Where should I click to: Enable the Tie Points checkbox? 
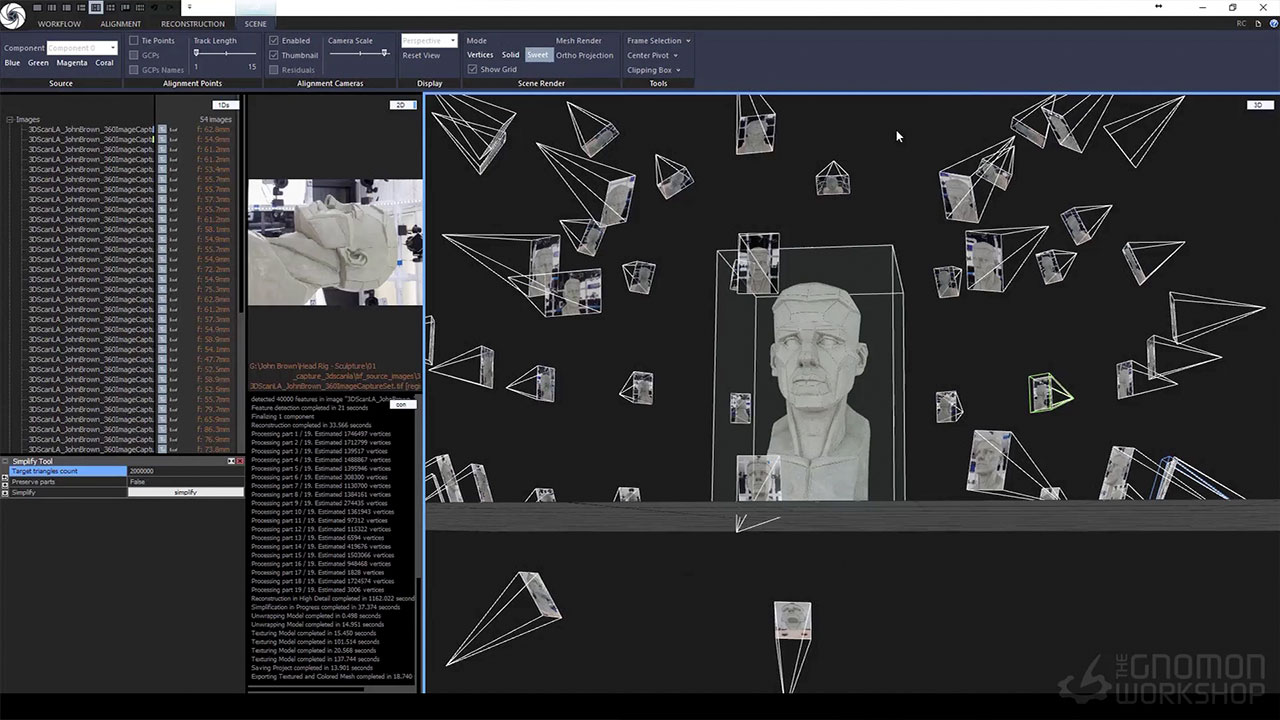pos(134,41)
